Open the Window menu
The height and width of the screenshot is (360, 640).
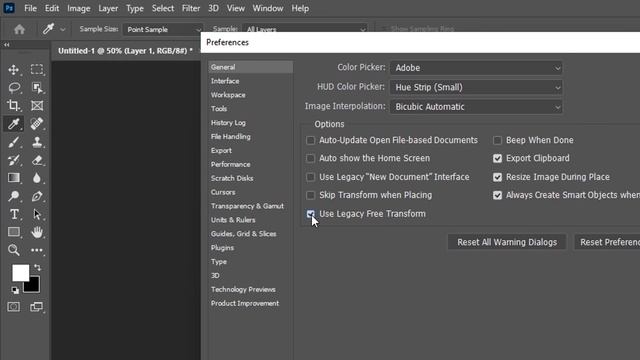pyautogui.click(x=268, y=8)
